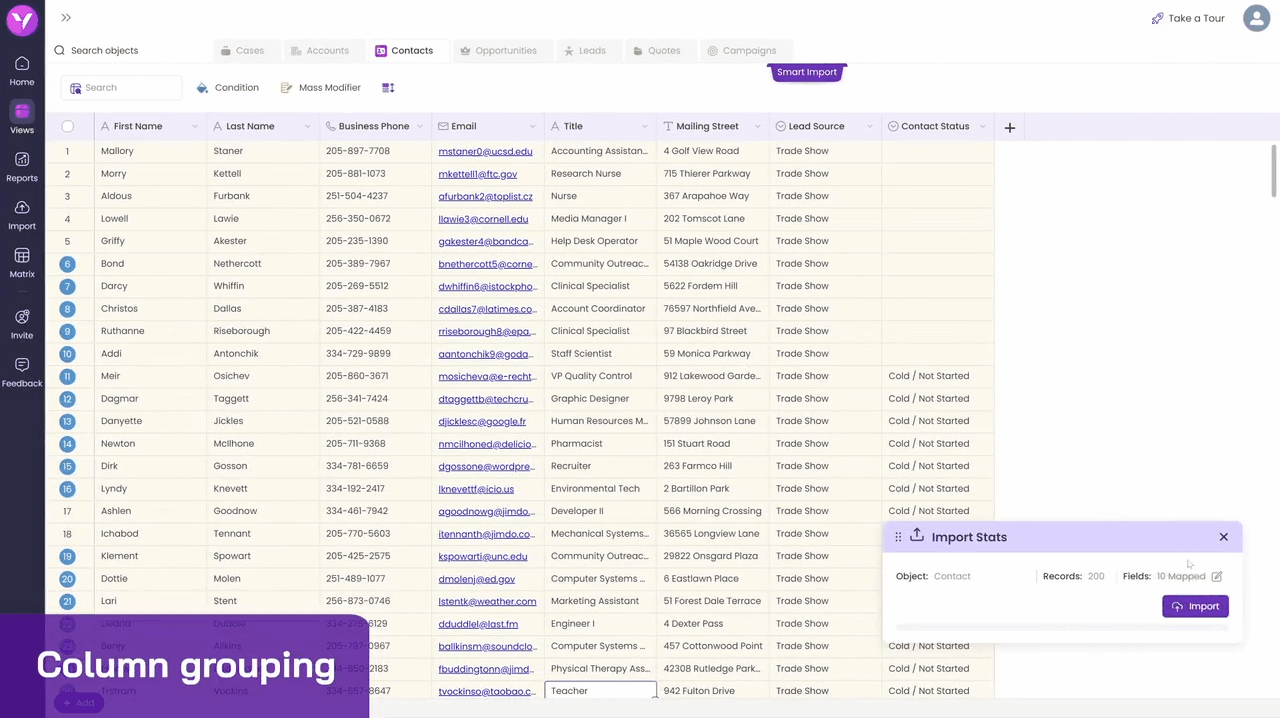This screenshot has width=1280, height=718.
Task: Edit mapped fields pencil icon
Action: (x=1217, y=576)
